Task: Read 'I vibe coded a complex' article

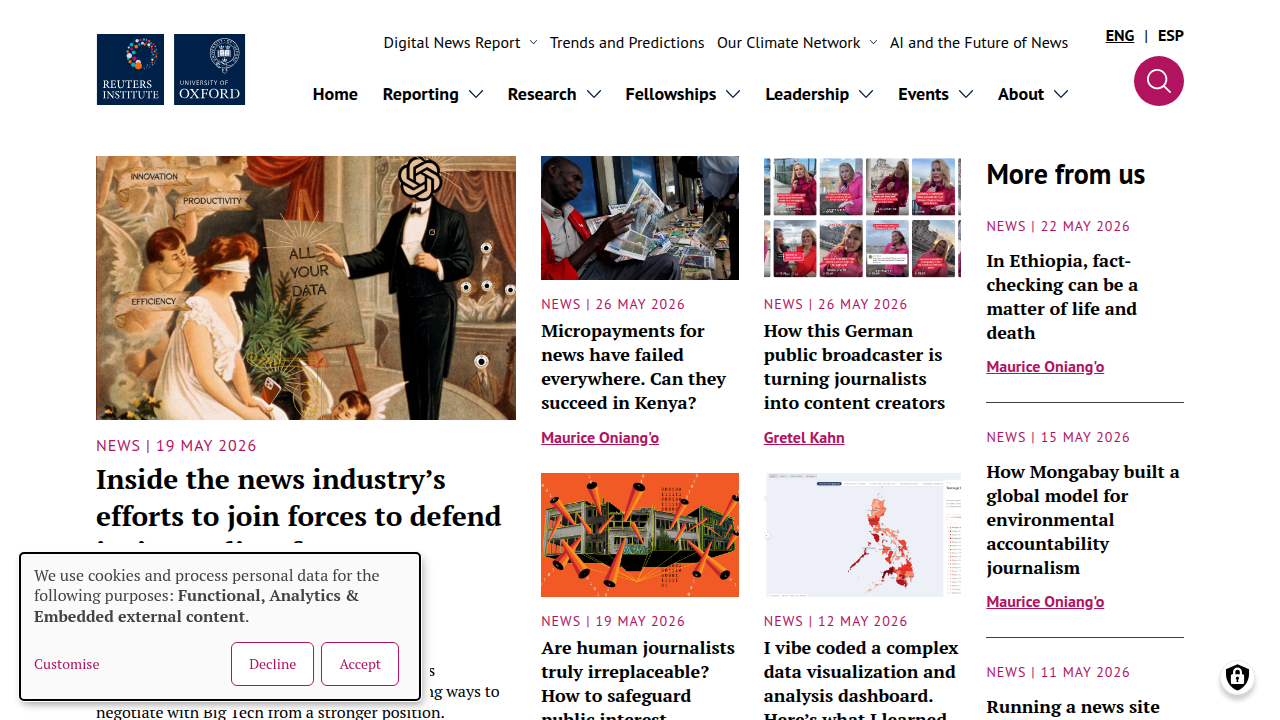Action: point(861,678)
